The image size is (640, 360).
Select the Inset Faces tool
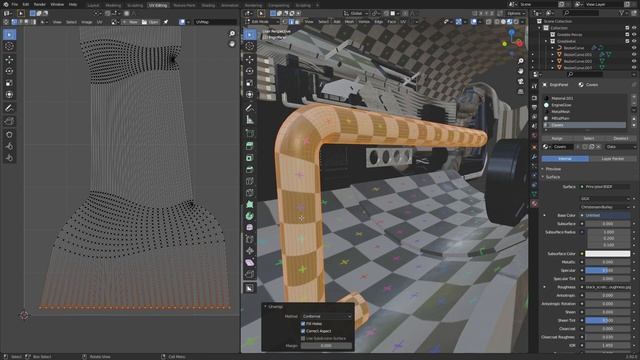point(249,158)
